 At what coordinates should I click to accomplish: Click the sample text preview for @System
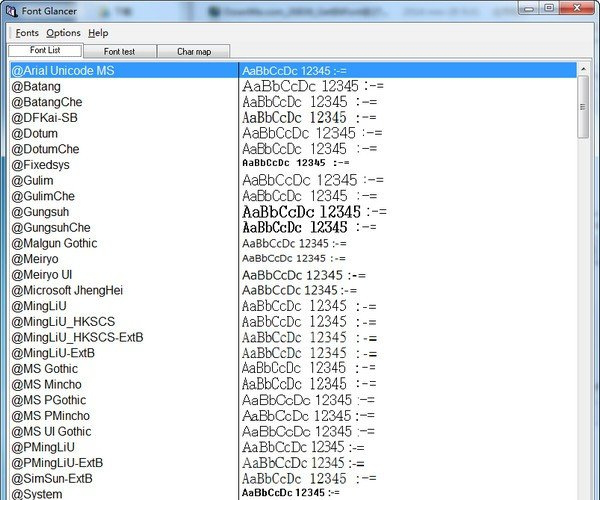[291, 492]
